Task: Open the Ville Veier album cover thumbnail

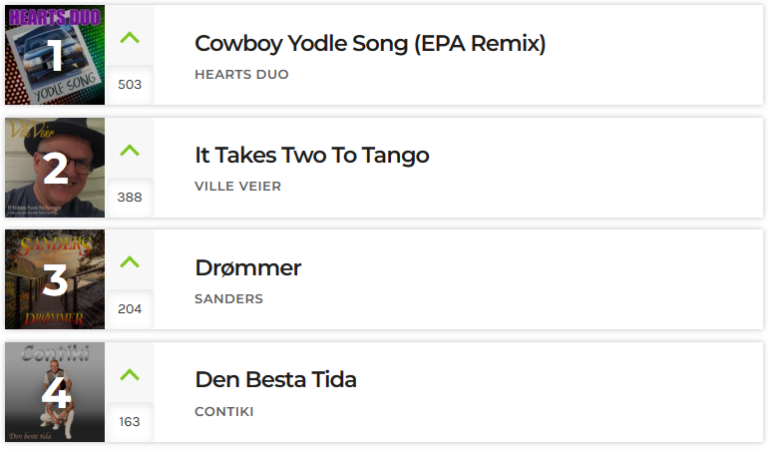Action: (55, 168)
